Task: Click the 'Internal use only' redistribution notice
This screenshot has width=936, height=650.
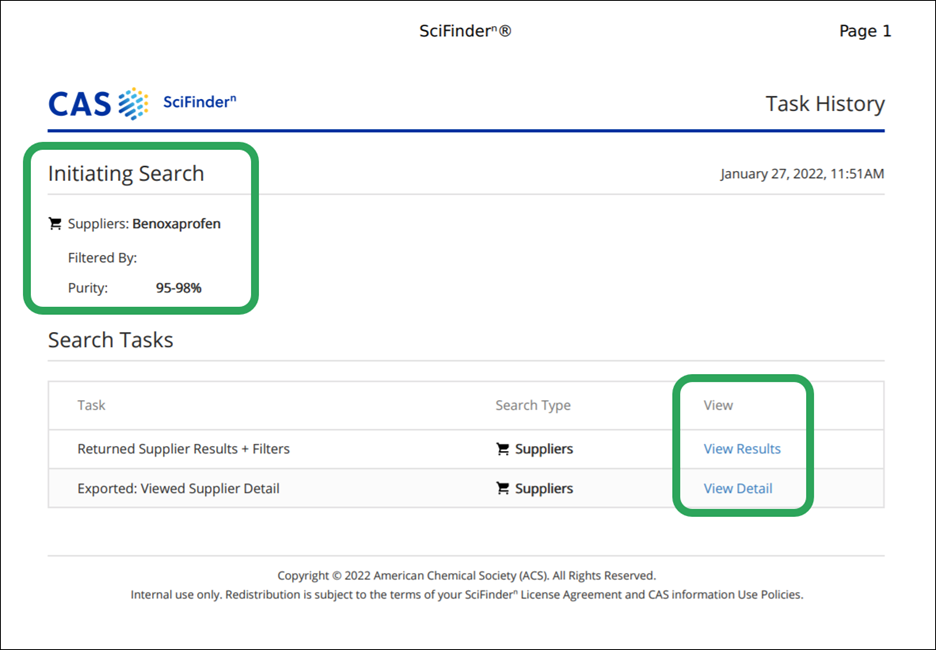Action: point(467,594)
